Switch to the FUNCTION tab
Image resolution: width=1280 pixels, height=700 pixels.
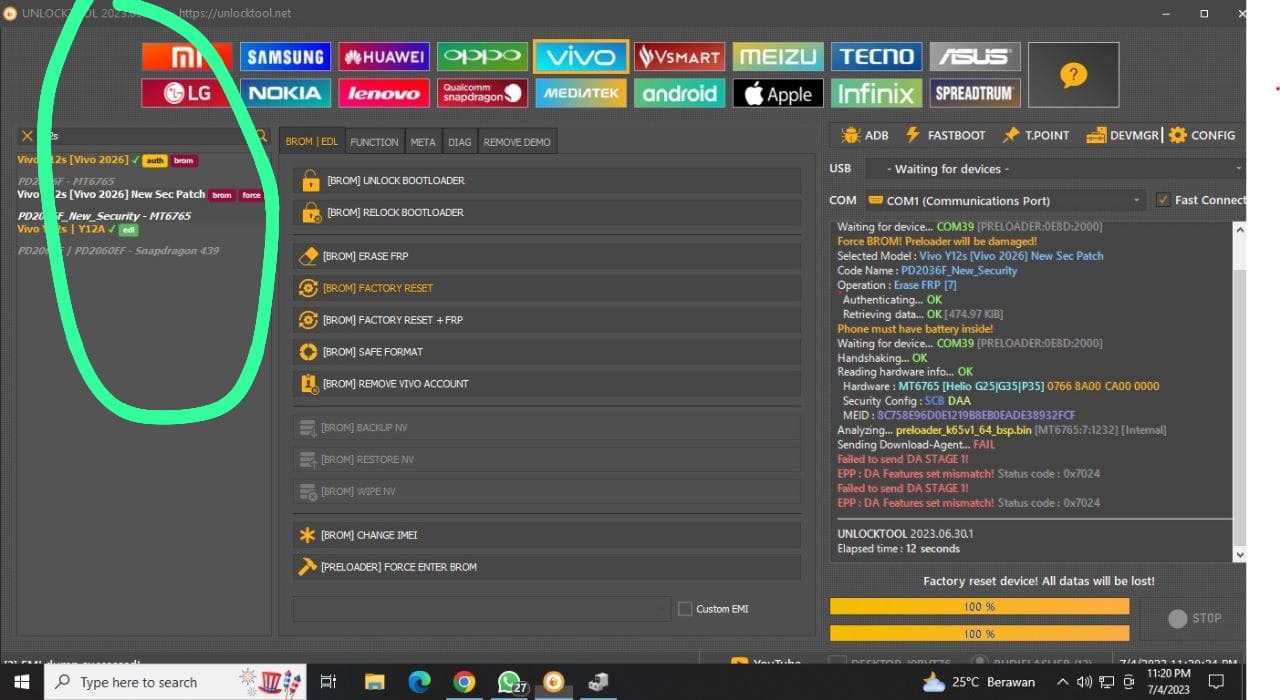pos(374,142)
